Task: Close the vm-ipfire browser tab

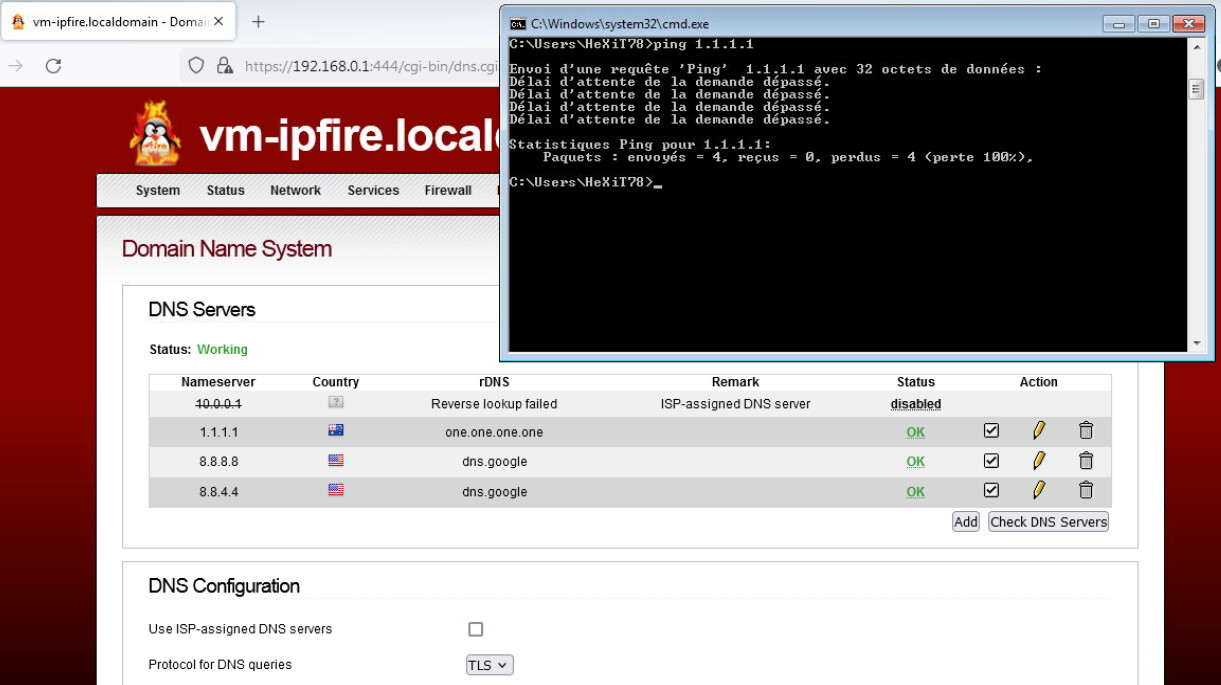Action: tap(219, 21)
